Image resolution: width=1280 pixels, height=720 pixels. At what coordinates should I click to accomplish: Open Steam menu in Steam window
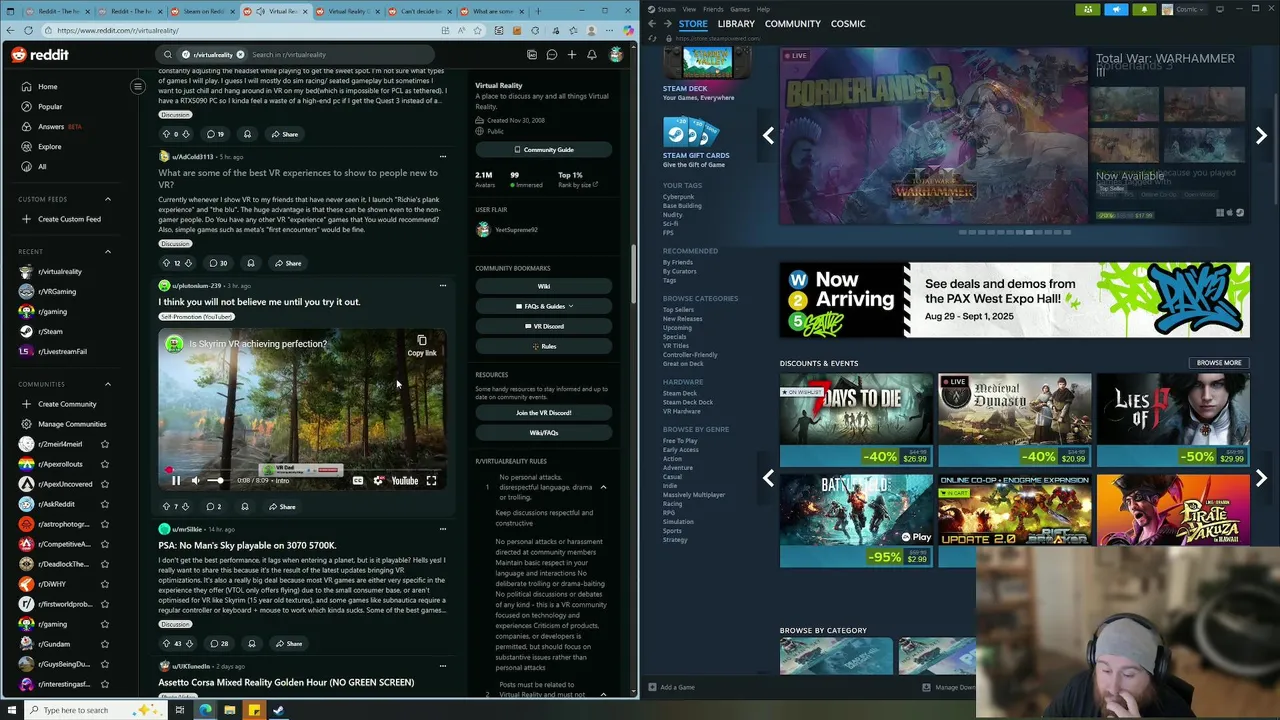665,9
